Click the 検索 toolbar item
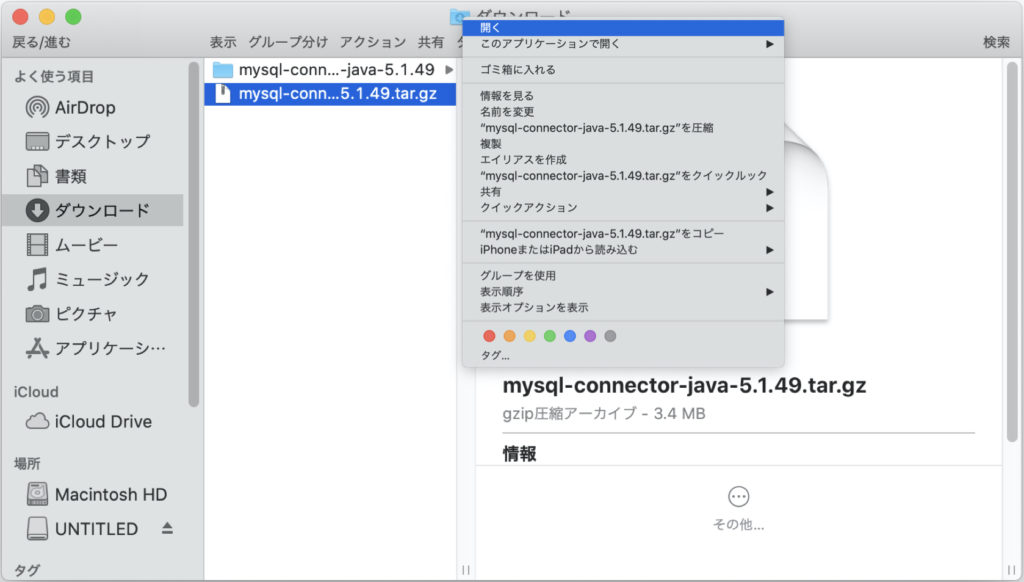The width and height of the screenshot is (1024, 582). (x=997, y=42)
